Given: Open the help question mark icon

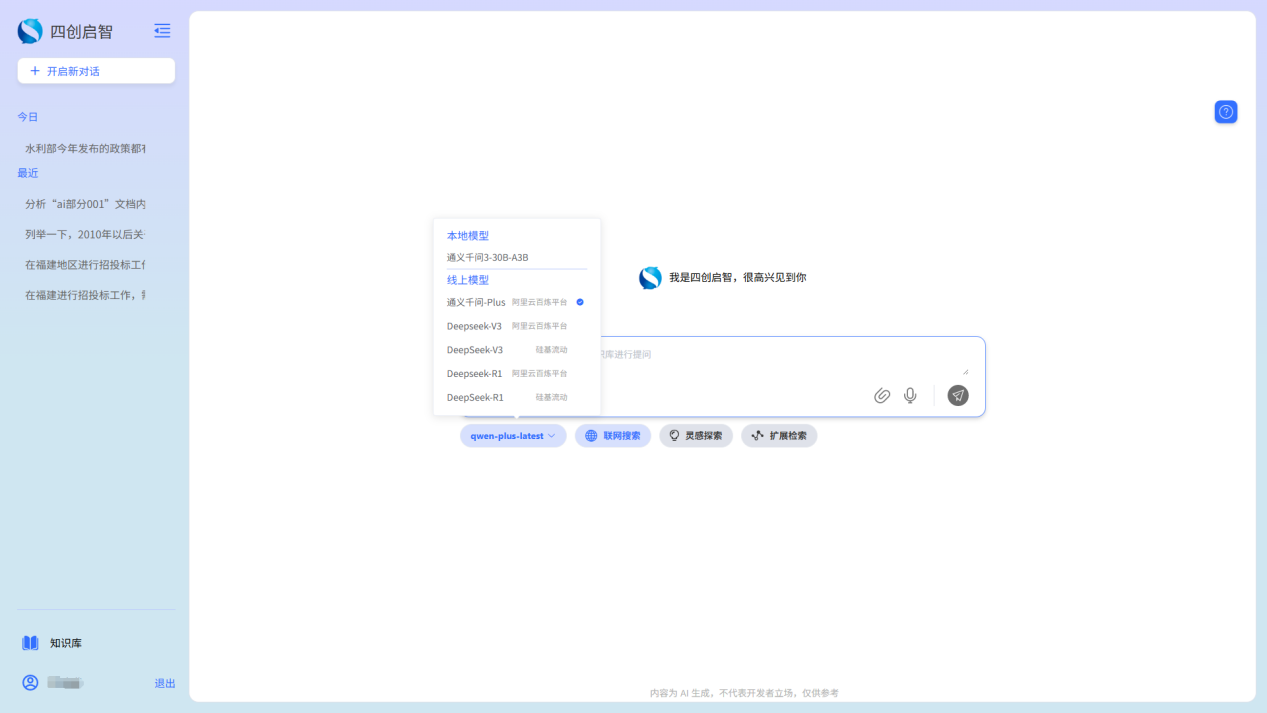Looking at the screenshot, I should [x=1225, y=112].
